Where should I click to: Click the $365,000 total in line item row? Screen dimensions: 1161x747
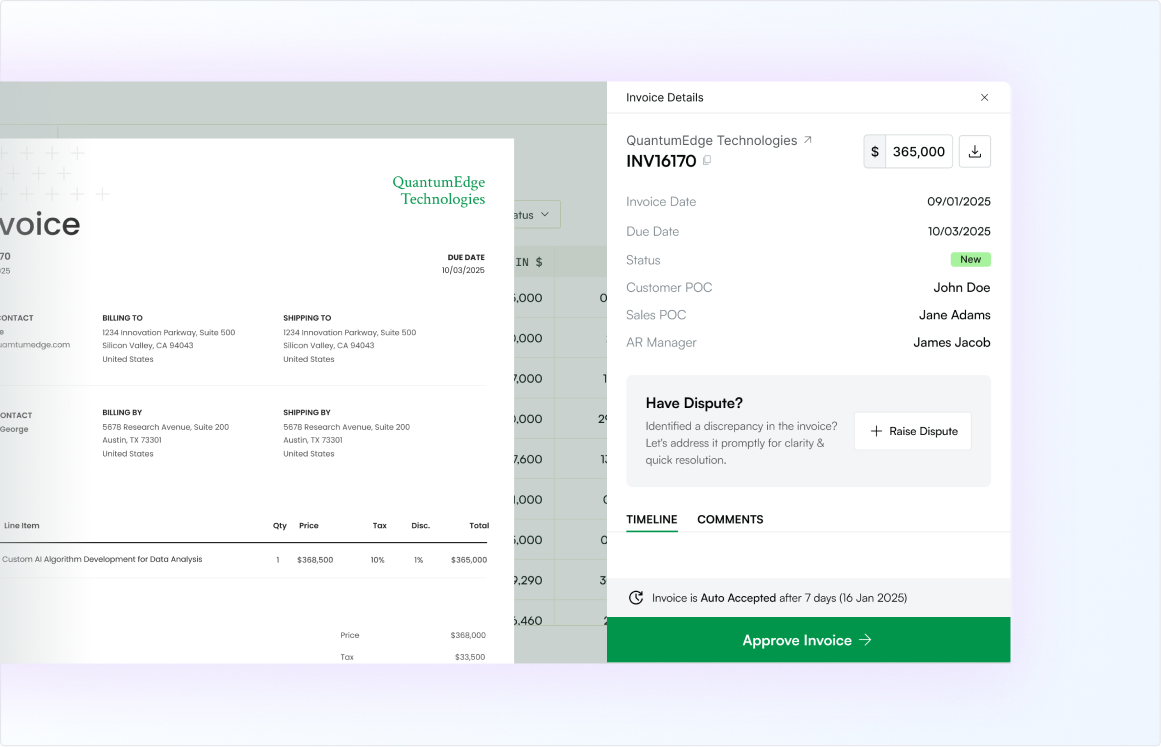(469, 560)
